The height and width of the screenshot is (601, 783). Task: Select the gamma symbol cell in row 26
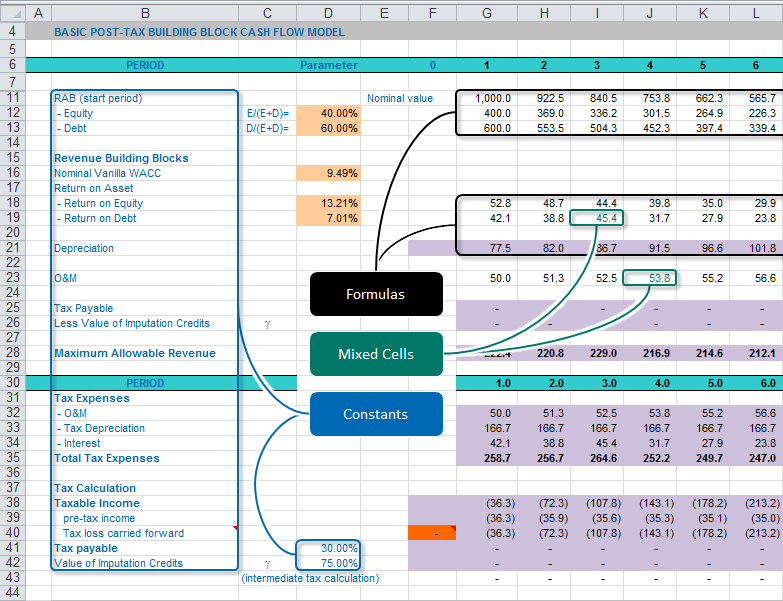[x=268, y=323]
